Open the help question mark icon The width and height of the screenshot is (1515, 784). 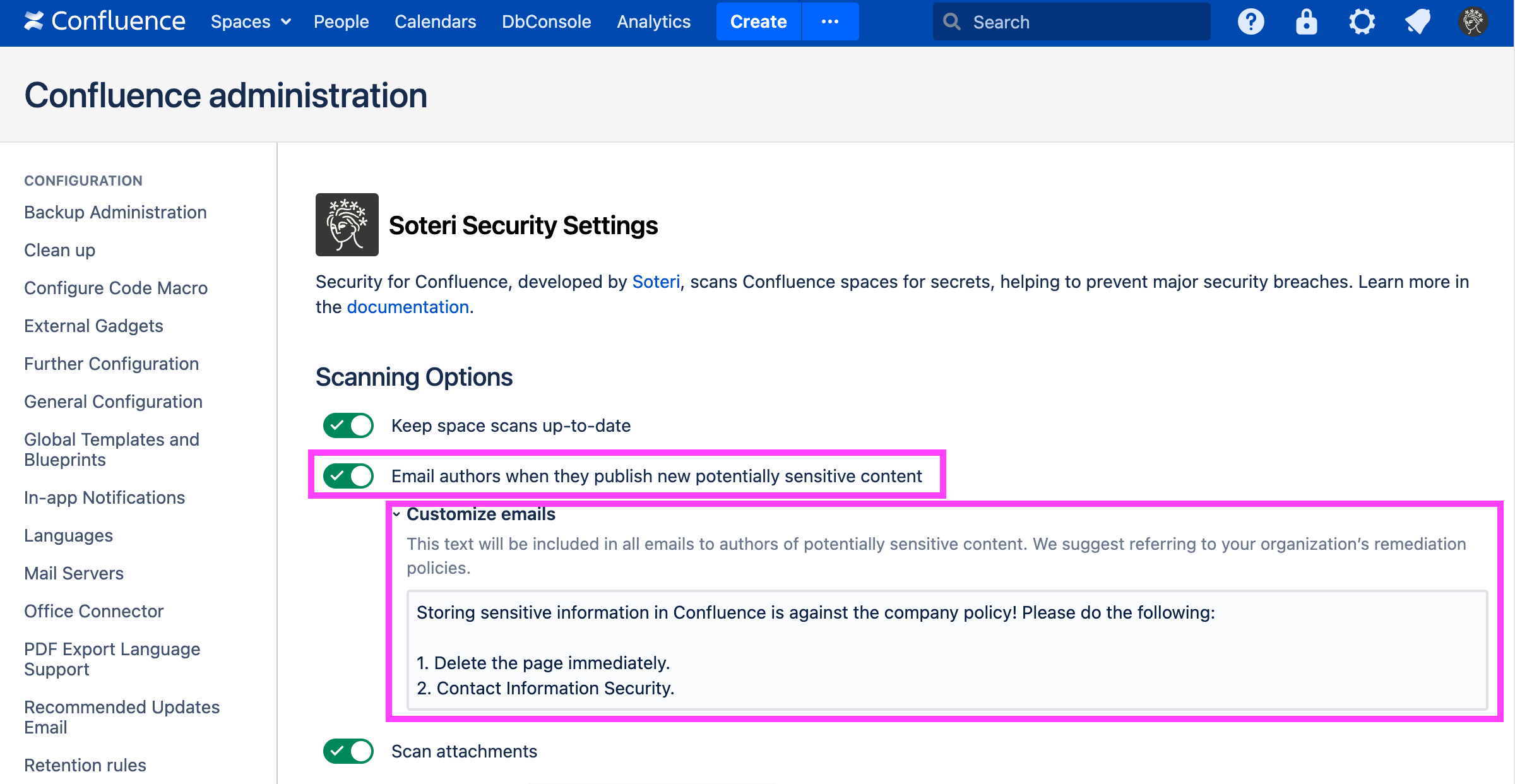click(x=1251, y=22)
